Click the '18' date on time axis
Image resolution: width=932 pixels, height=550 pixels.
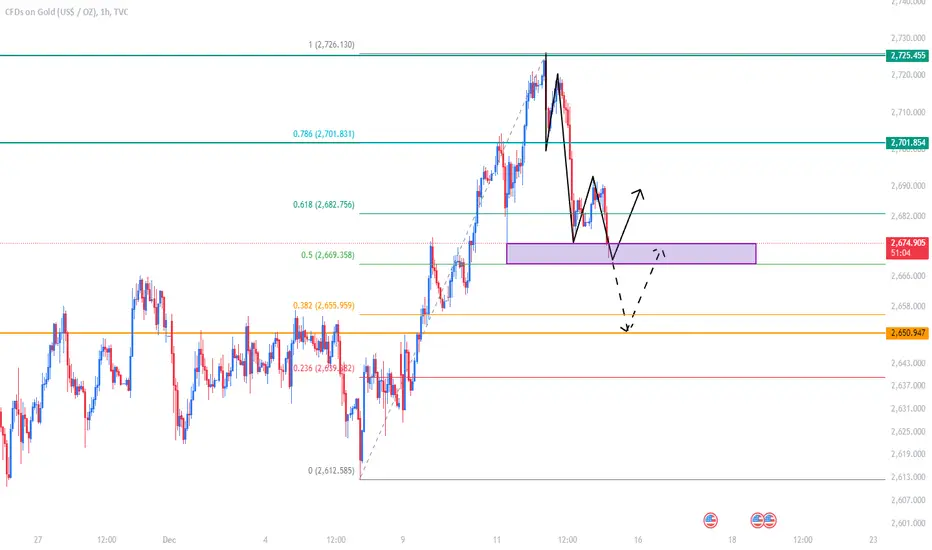(732, 540)
